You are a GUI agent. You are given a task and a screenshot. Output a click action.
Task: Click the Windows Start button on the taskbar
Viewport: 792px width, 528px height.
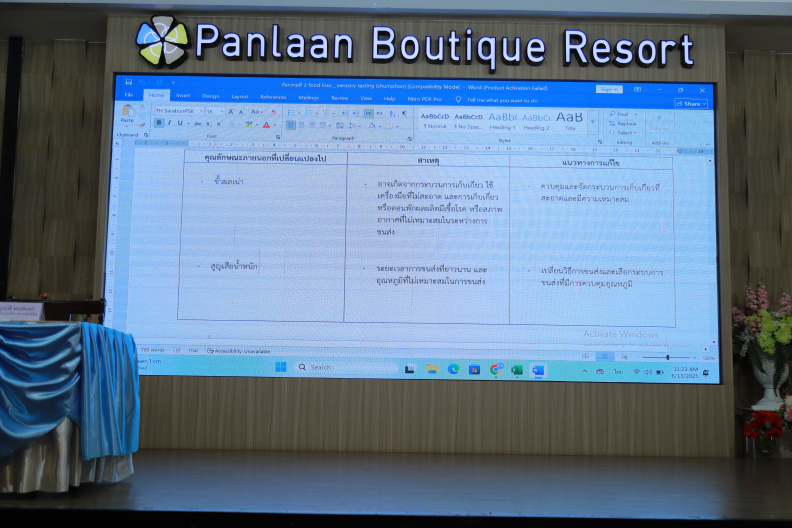tap(281, 367)
